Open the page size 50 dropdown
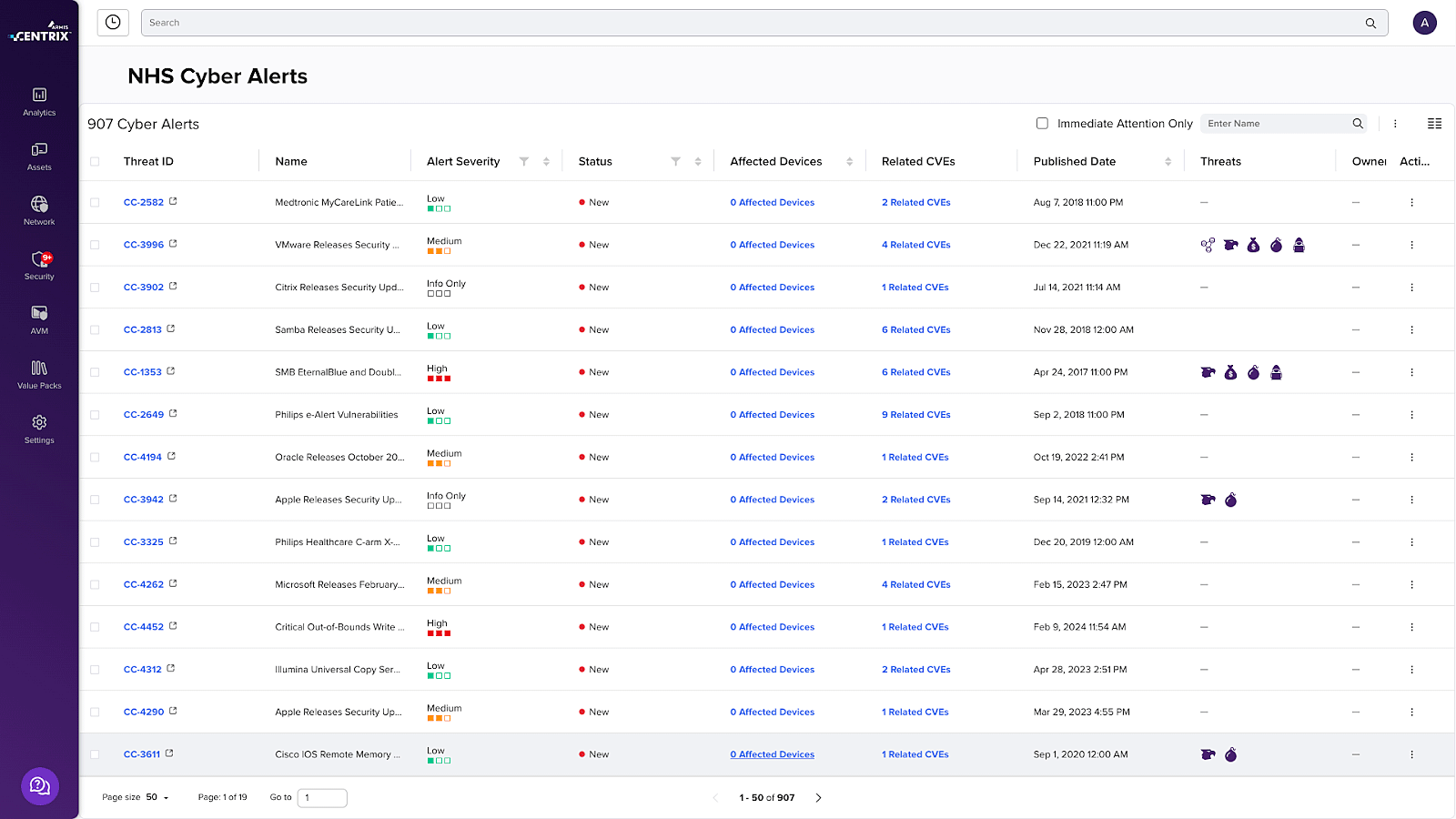 click(157, 797)
